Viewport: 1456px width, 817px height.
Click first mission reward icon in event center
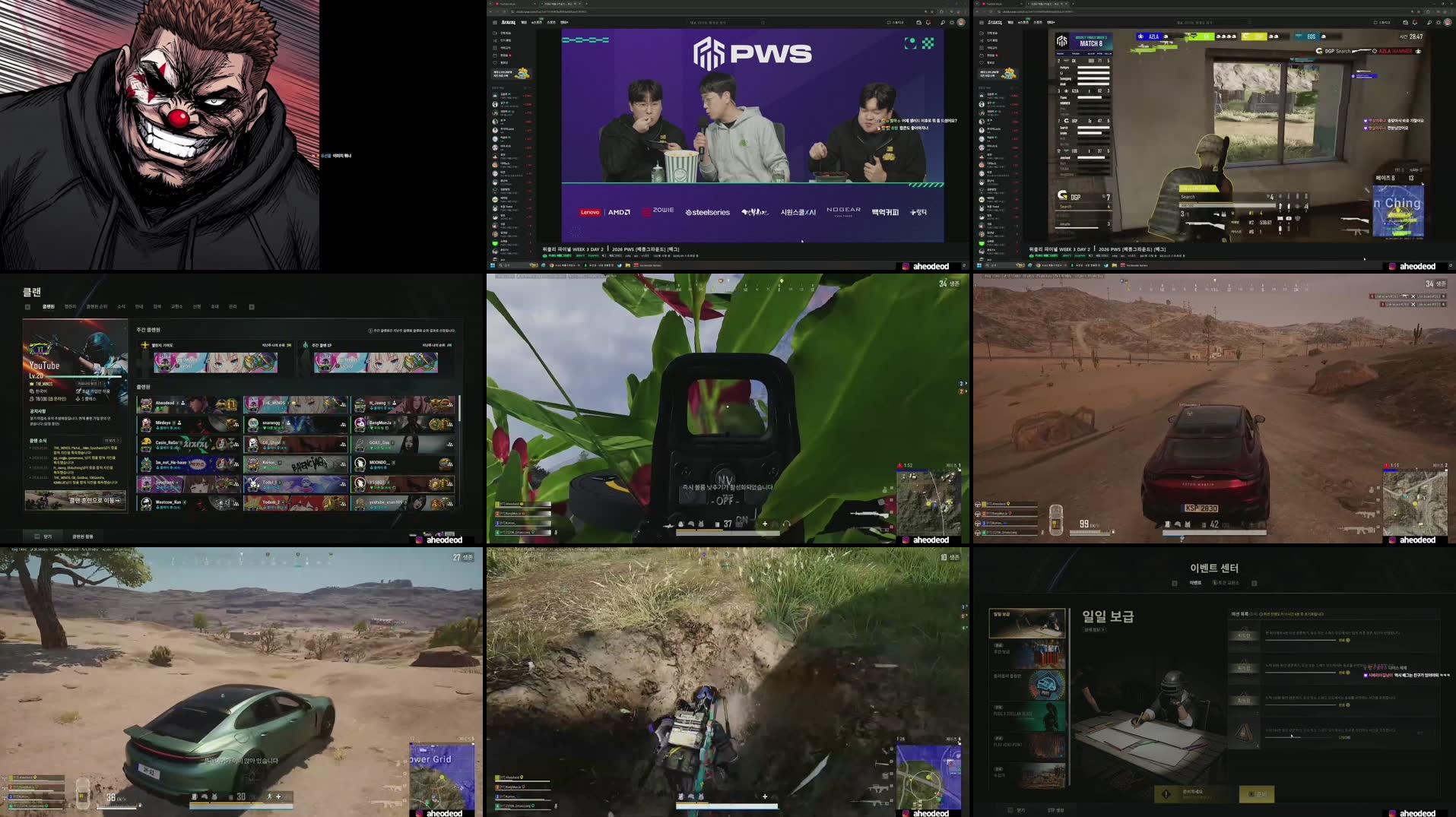(x=1244, y=636)
